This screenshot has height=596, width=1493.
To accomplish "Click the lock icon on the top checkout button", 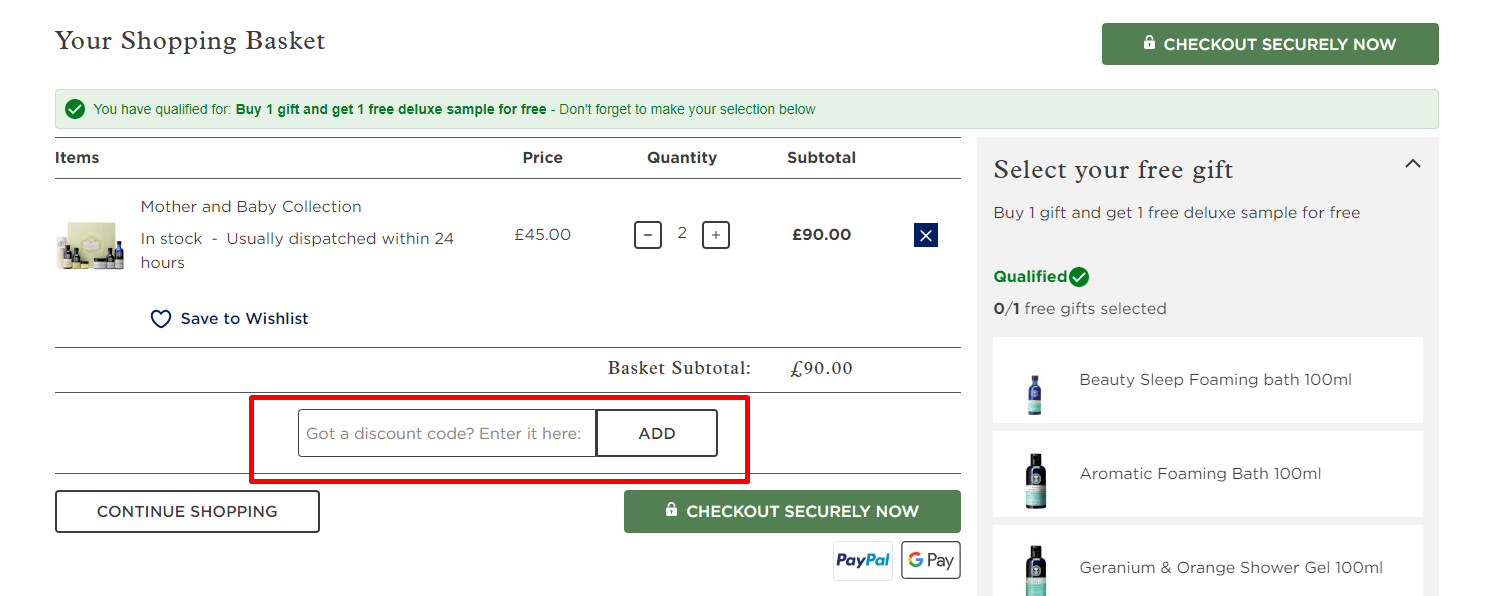I will pyautogui.click(x=1149, y=43).
